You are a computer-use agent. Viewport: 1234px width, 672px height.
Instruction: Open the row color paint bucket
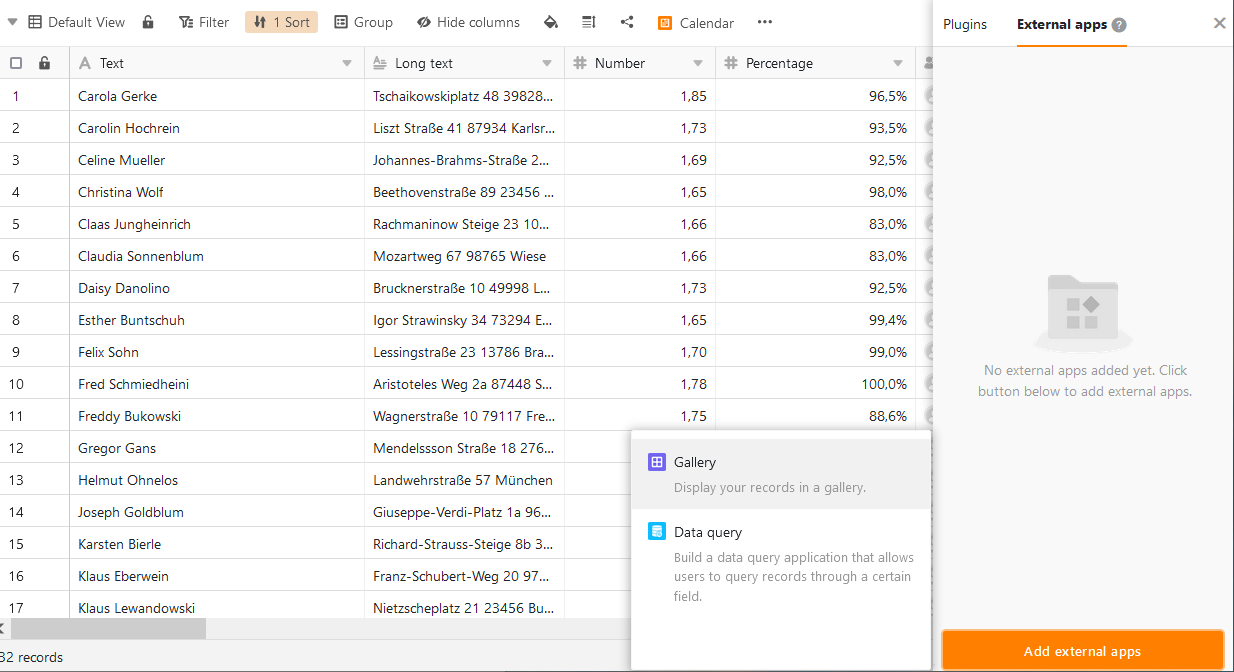coord(550,22)
